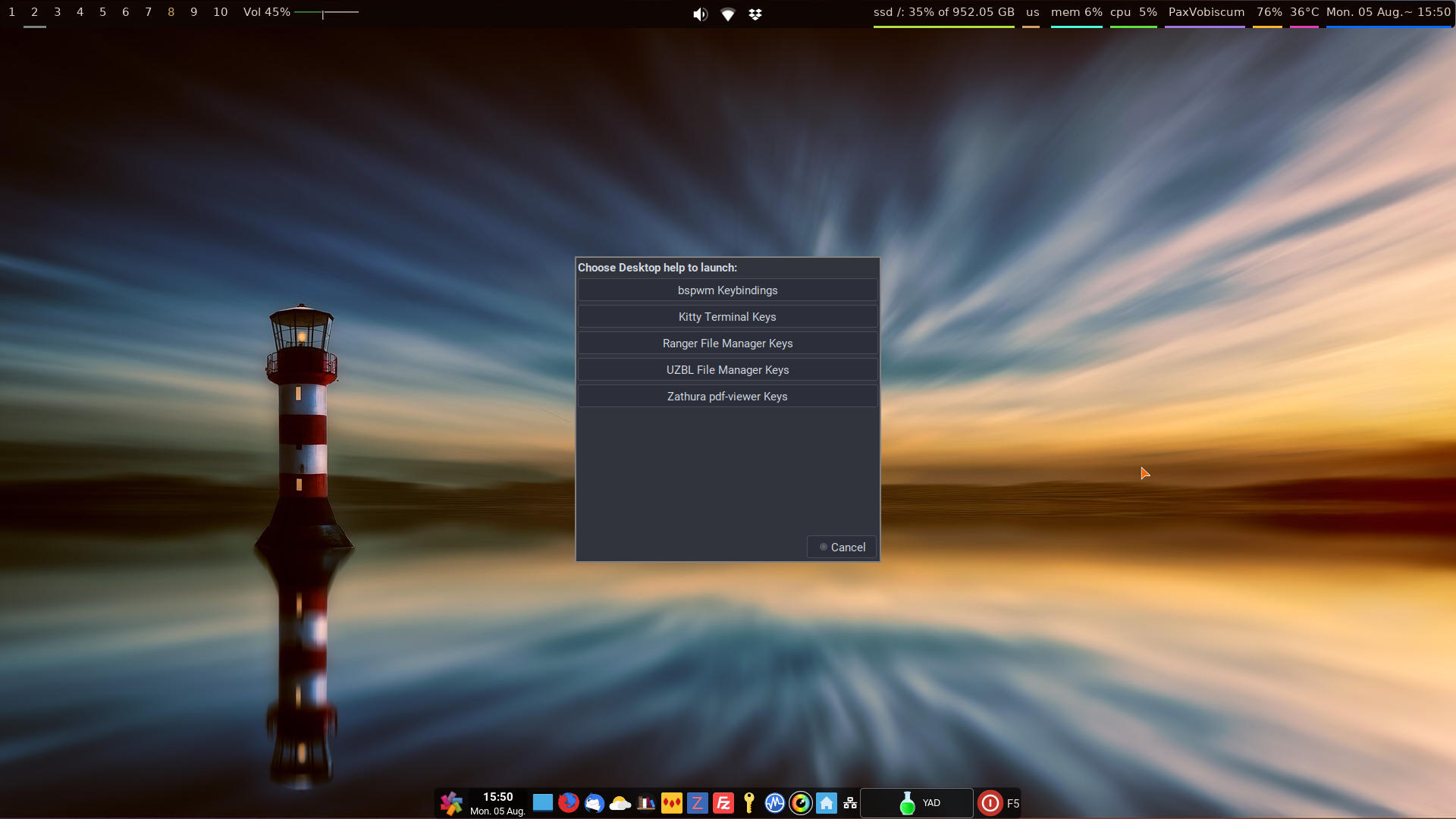The height and width of the screenshot is (819, 1456).
Task: Switch to workspace 7
Action: tap(149, 12)
